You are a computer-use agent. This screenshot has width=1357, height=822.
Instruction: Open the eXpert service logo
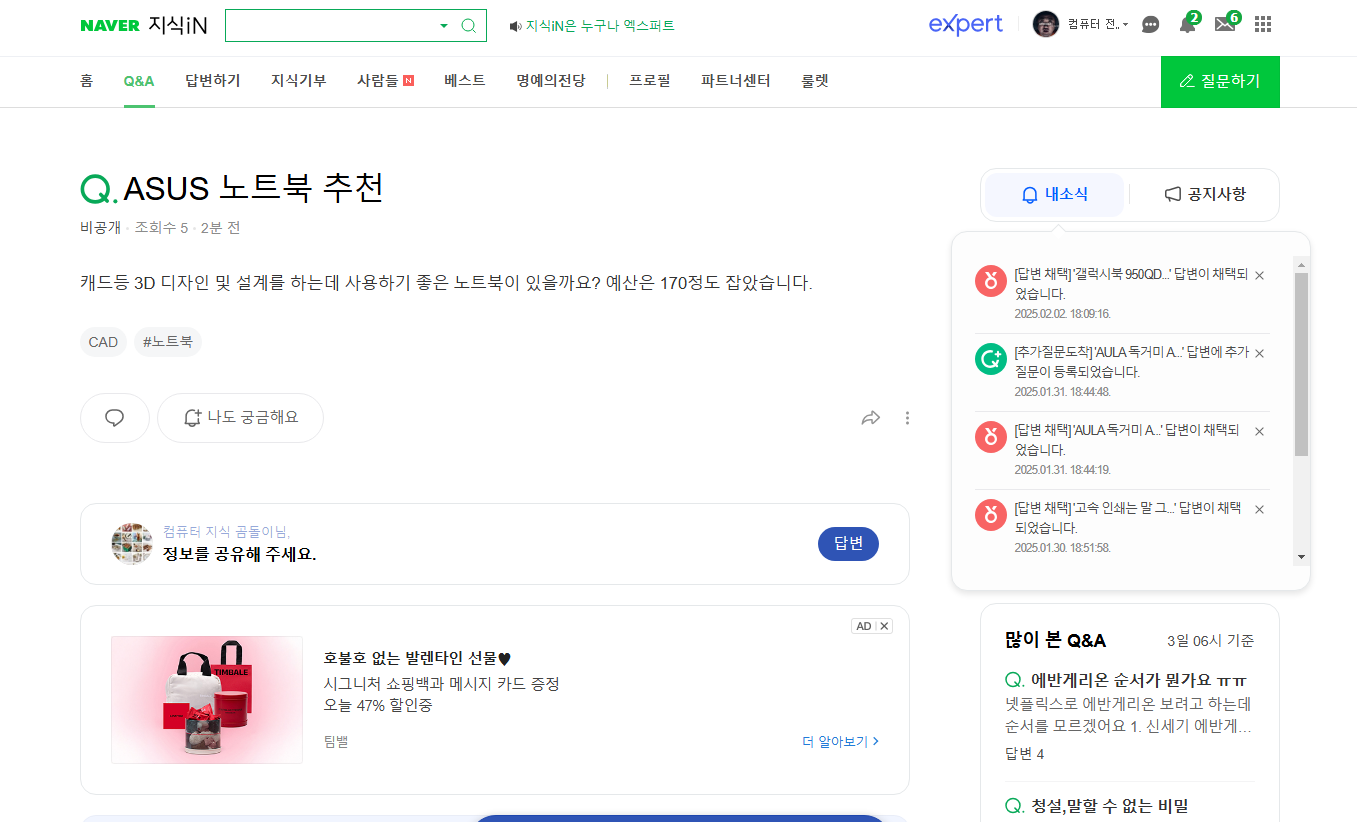click(965, 25)
